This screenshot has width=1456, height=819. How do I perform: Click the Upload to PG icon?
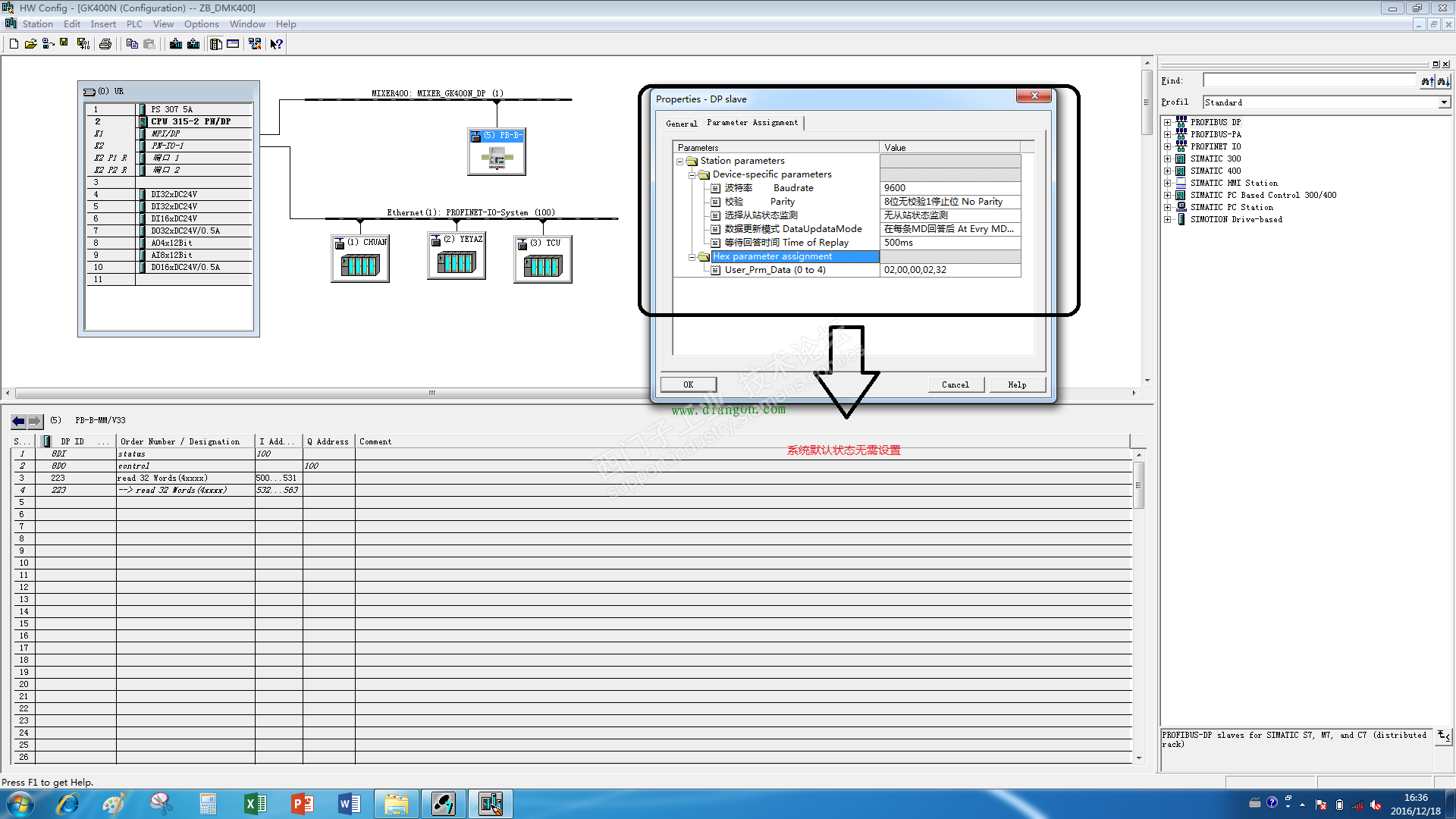click(193, 44)
